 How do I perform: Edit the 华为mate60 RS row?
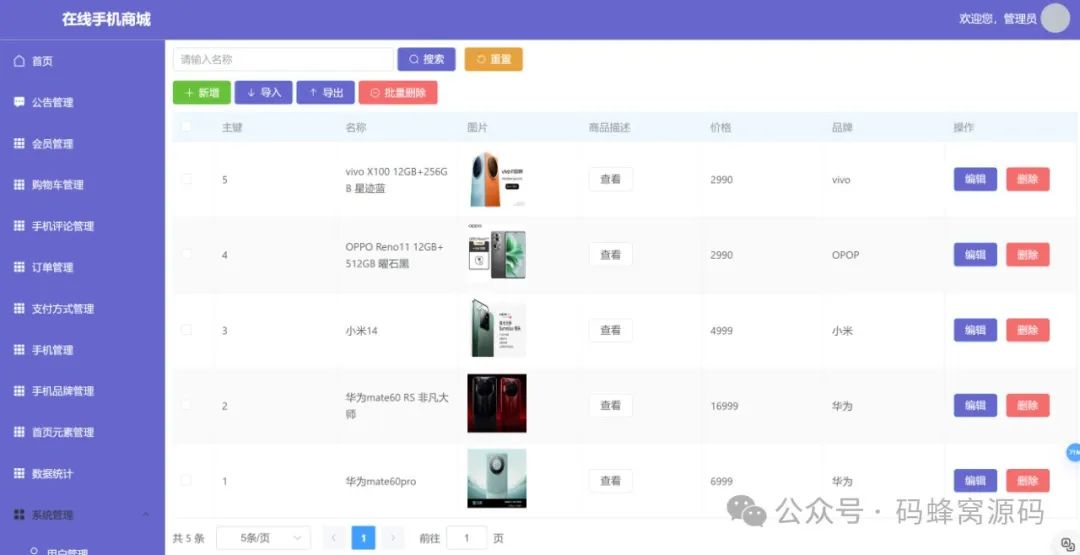click(x=975, y=406)
